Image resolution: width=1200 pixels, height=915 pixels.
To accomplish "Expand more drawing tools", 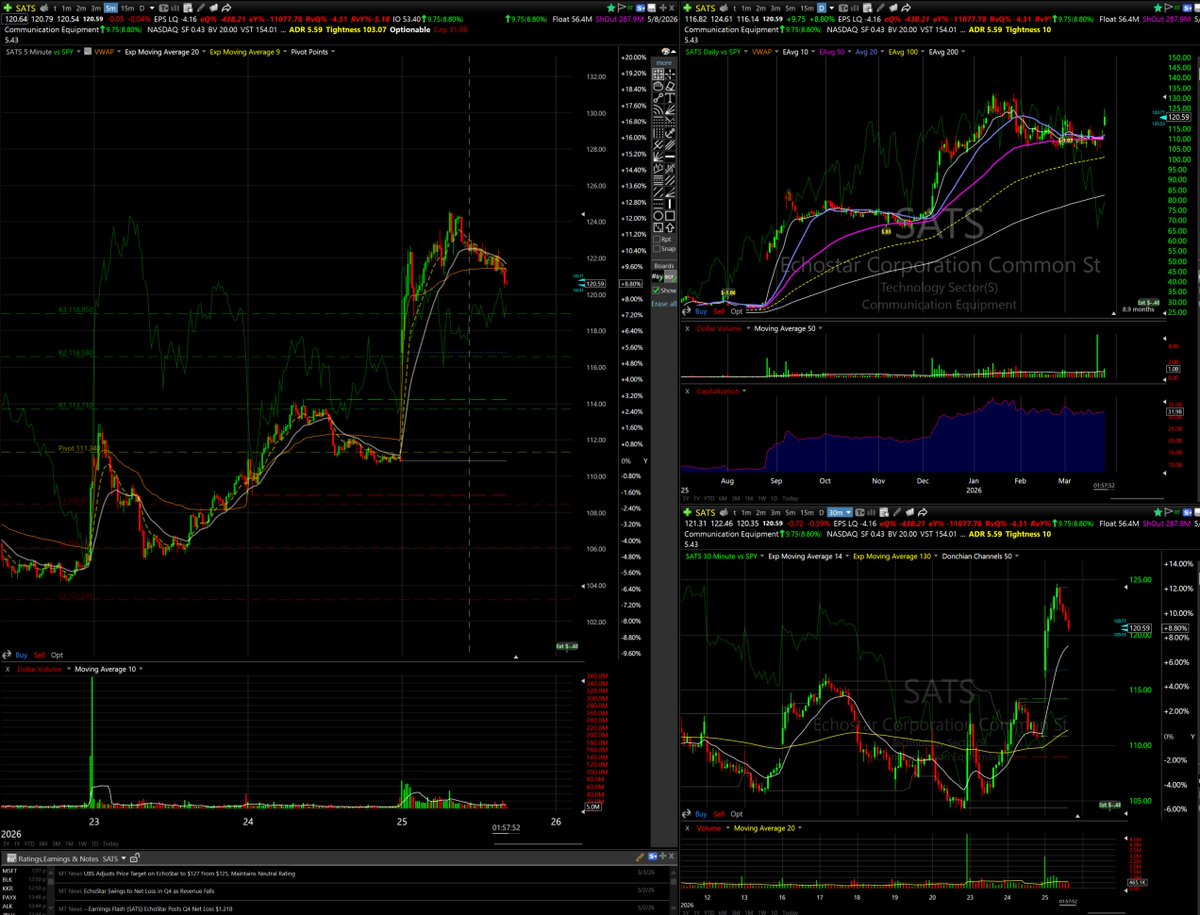I will (664, 63).
